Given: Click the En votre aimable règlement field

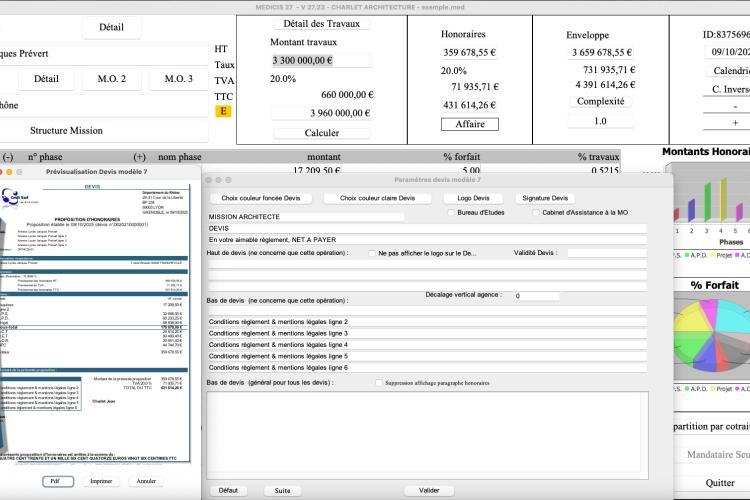Looking at the screenshot, I should pos(427,240).
